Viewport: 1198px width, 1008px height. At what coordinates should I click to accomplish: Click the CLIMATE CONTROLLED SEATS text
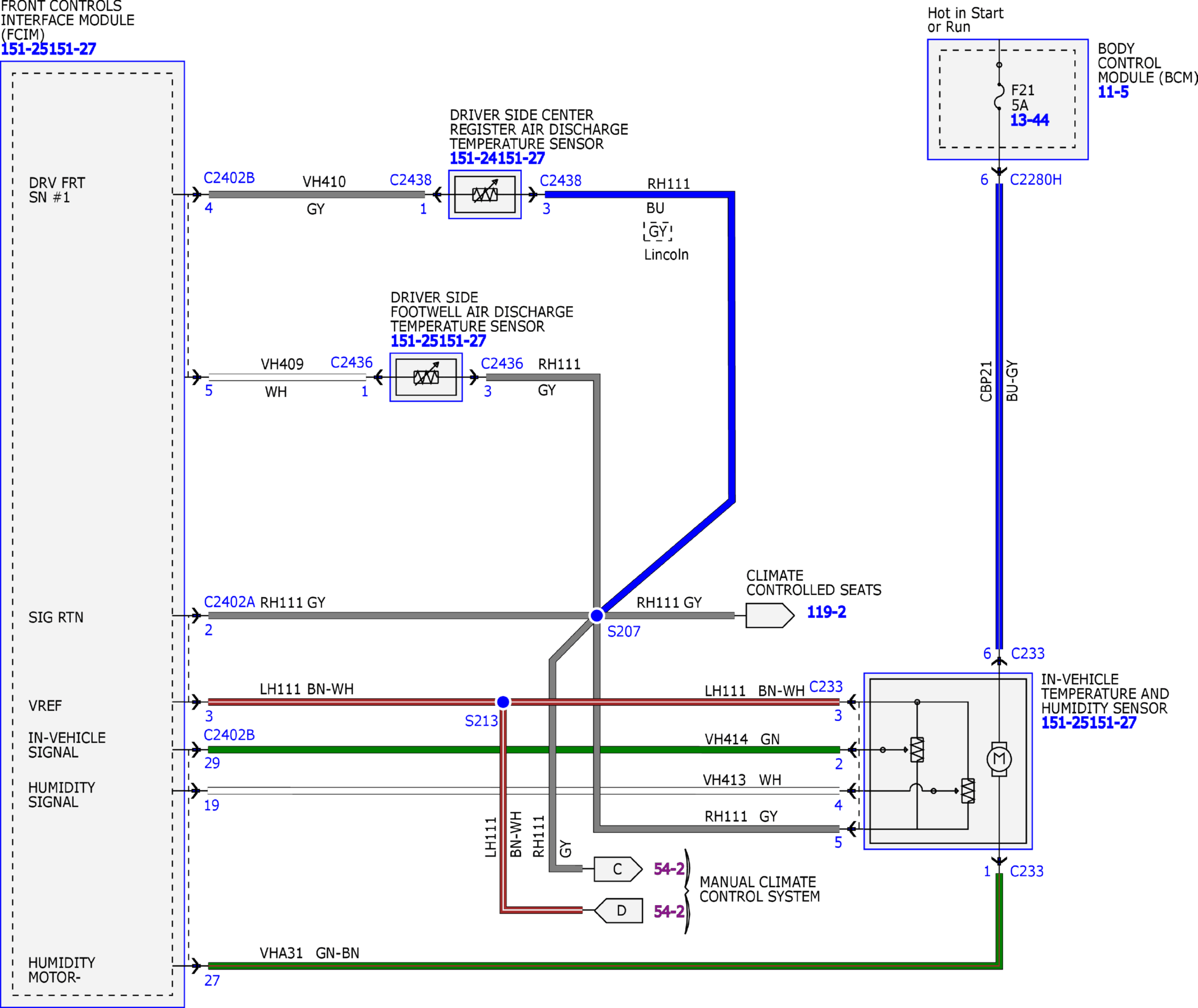pyautogui.click(x=814, y=583)
